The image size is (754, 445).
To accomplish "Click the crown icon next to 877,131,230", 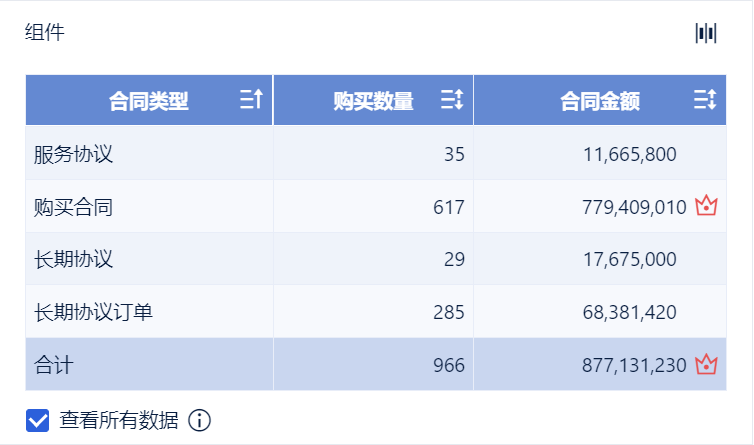I will (x=707, y=365).
